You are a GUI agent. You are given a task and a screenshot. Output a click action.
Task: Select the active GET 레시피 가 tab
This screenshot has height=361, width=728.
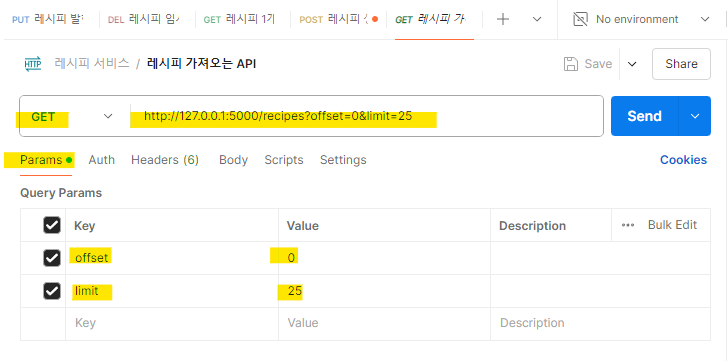430,19
